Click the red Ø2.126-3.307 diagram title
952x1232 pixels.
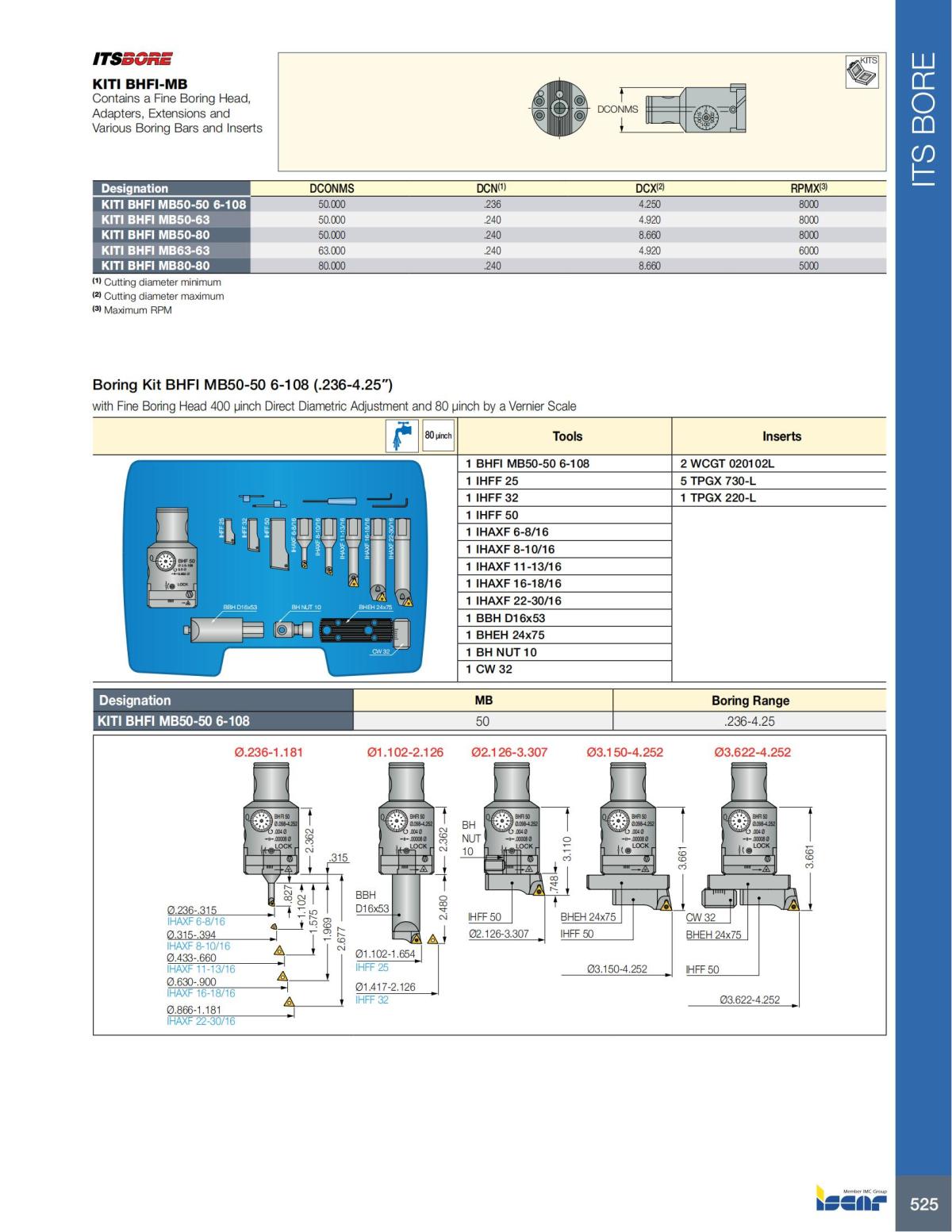pyautogui.click(x=509, y=752)
